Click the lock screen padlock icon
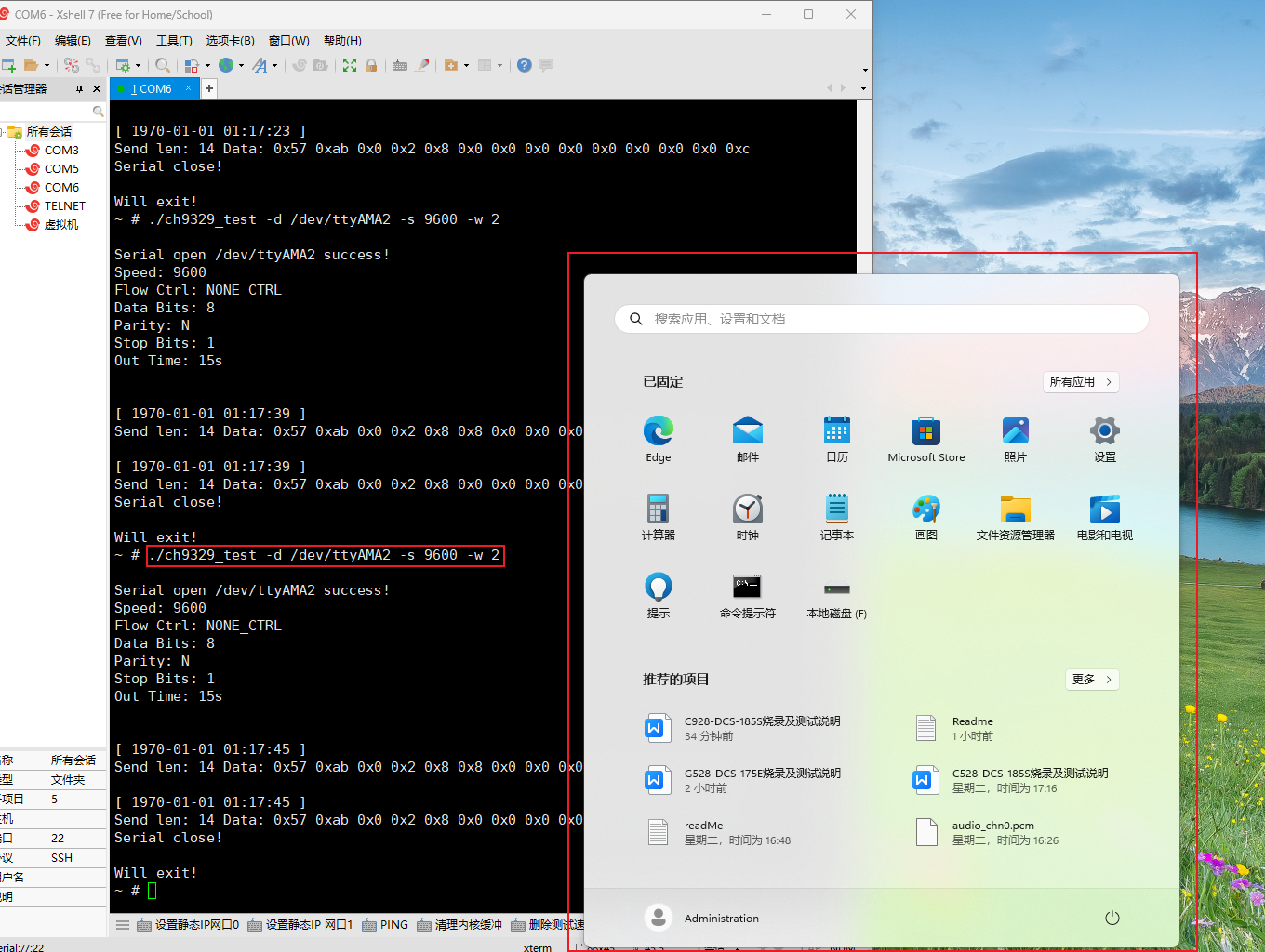Screen dimensions: 1265x952 (371, 65)
